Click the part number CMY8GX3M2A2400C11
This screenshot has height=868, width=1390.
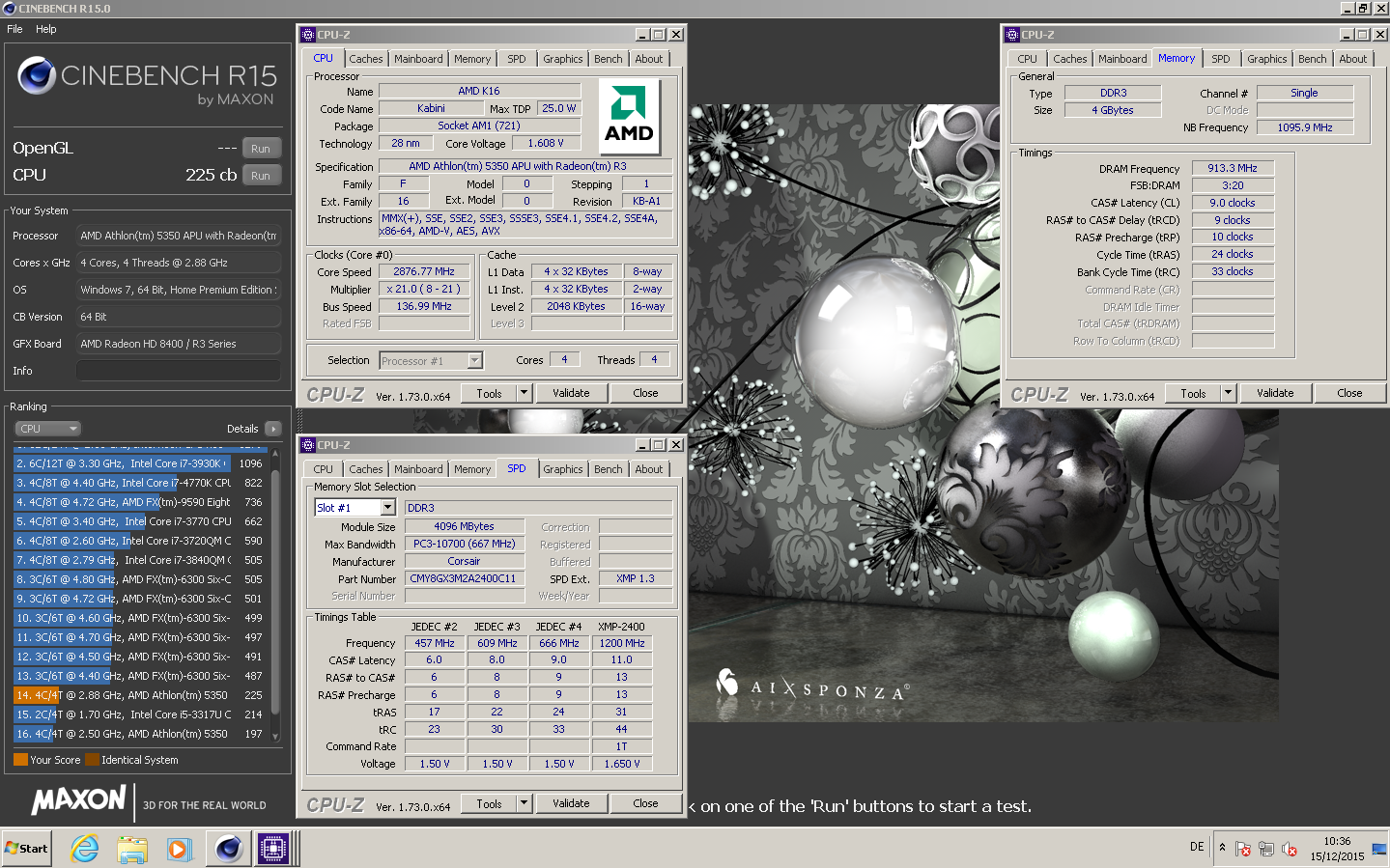[x=464, y=579]
